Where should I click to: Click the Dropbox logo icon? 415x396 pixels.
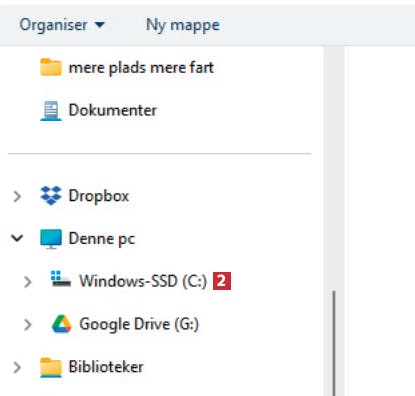pos(51,195)
